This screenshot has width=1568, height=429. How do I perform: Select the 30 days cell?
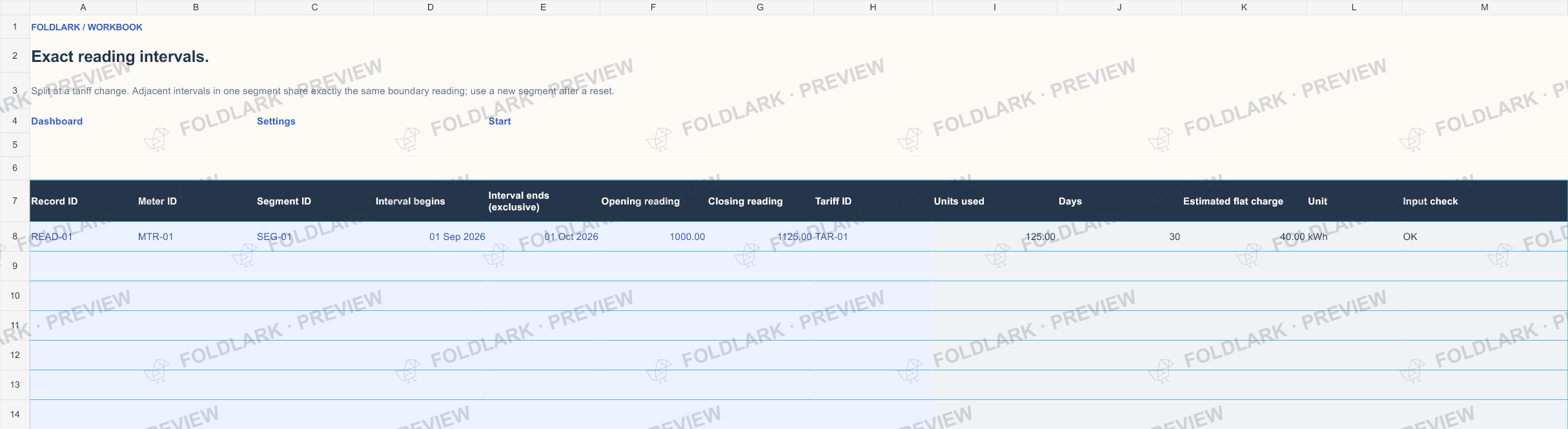click(x=1119, y=237)
